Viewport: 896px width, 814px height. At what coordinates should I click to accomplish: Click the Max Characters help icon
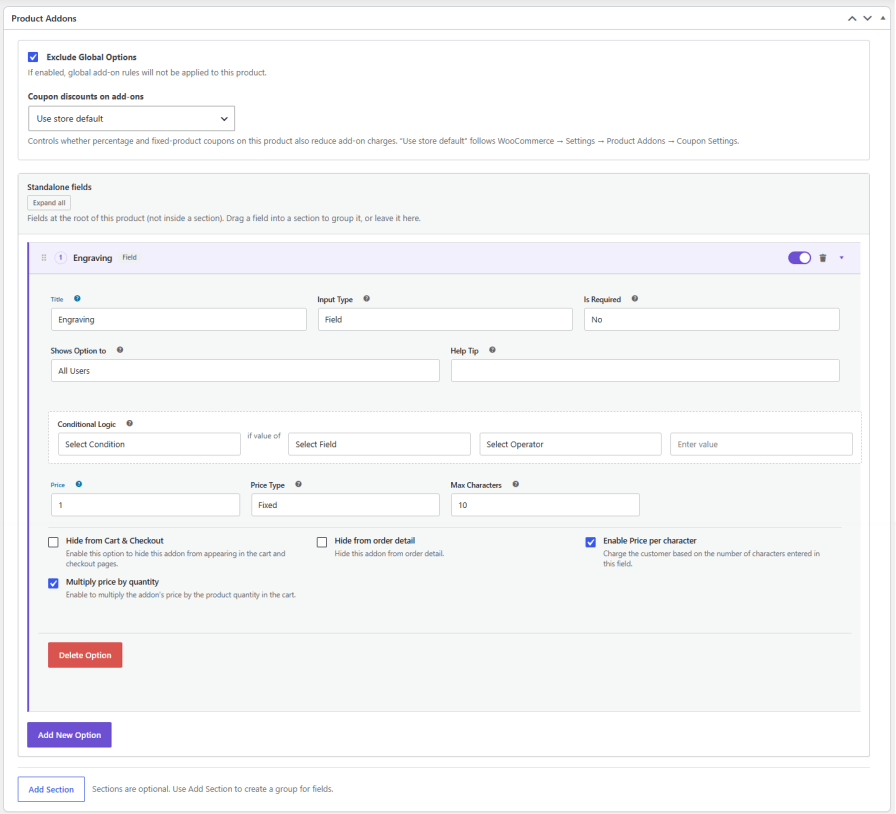coord(515,484)
